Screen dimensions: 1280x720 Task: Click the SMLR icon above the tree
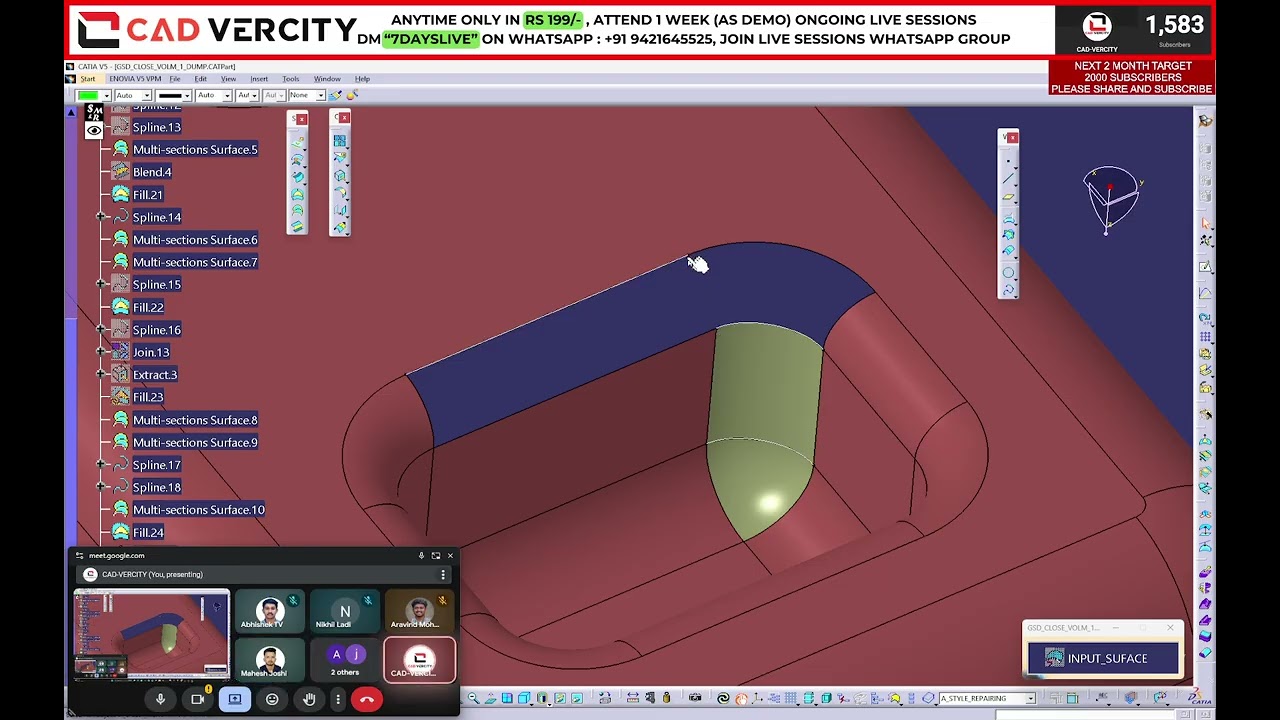click(93, 112)
